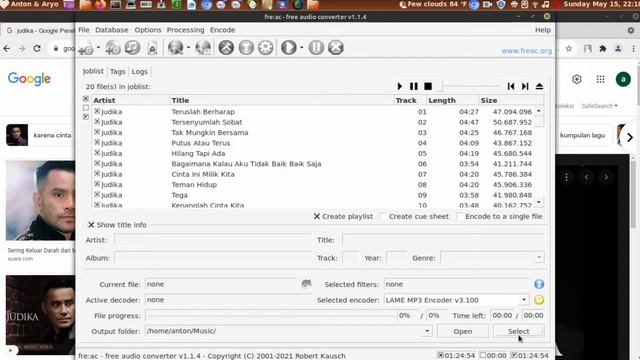Click the CDDB database query icon
The width and height of the screenshot is (640, 360).
coord(176,48)
